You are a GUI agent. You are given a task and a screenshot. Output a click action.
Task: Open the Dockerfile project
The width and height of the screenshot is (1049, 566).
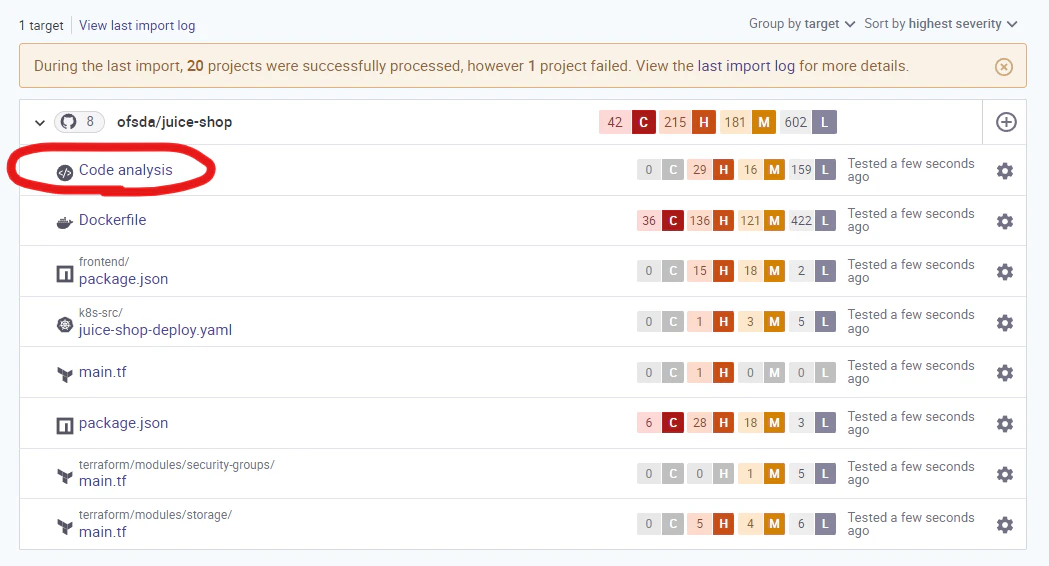112,220
